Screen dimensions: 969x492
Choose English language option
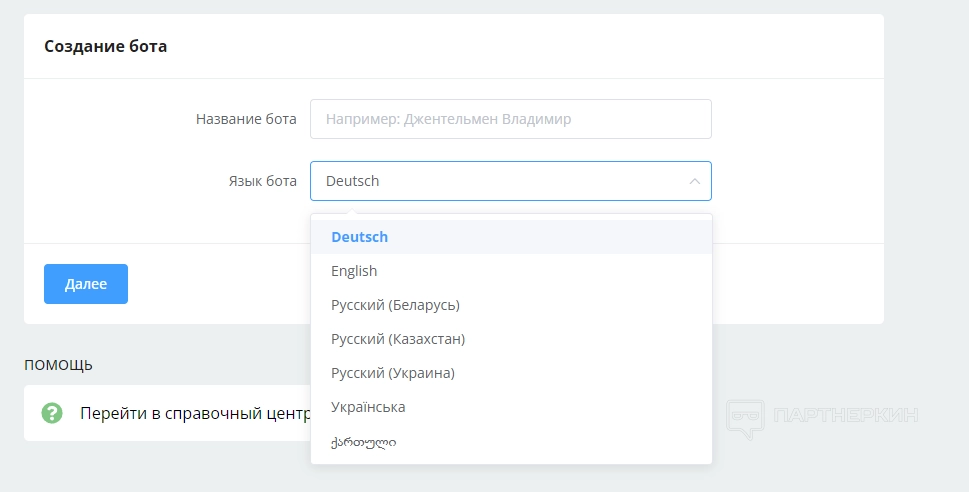coord(354,271)
